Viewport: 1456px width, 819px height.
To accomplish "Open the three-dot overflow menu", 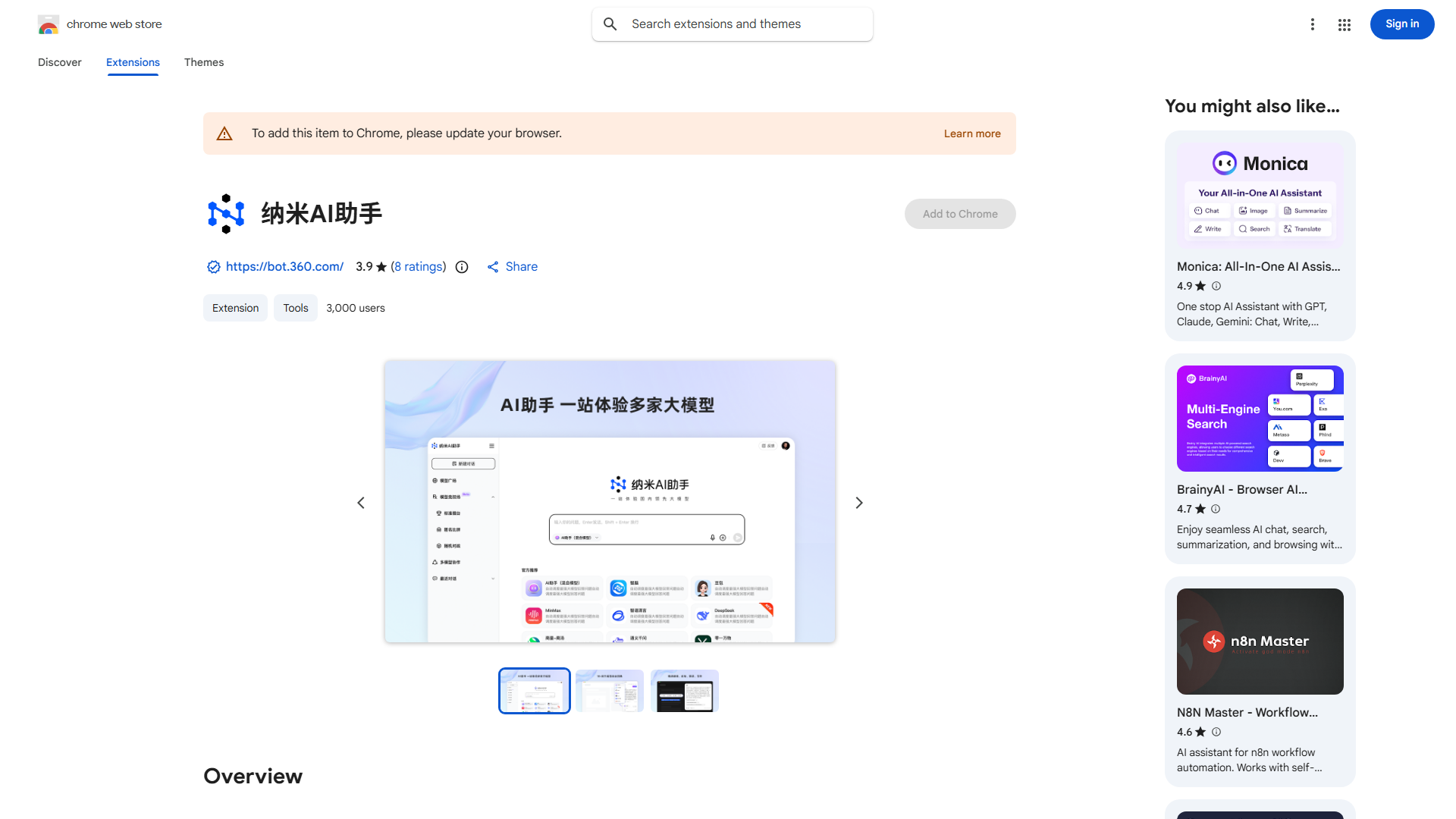I will 1313,24.
